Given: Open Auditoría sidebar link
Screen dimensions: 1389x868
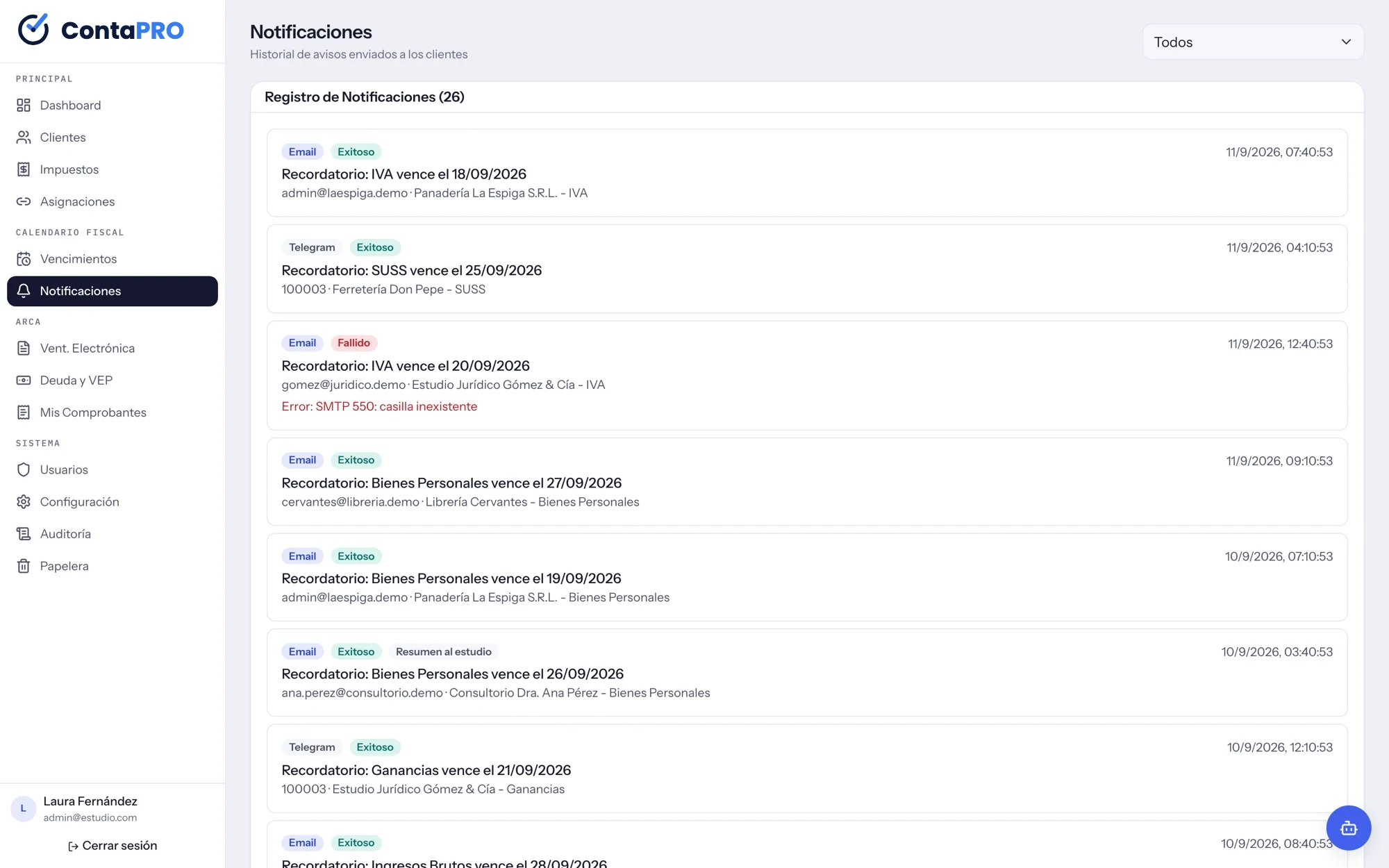Looking at the screenshot, I should 113,534.
